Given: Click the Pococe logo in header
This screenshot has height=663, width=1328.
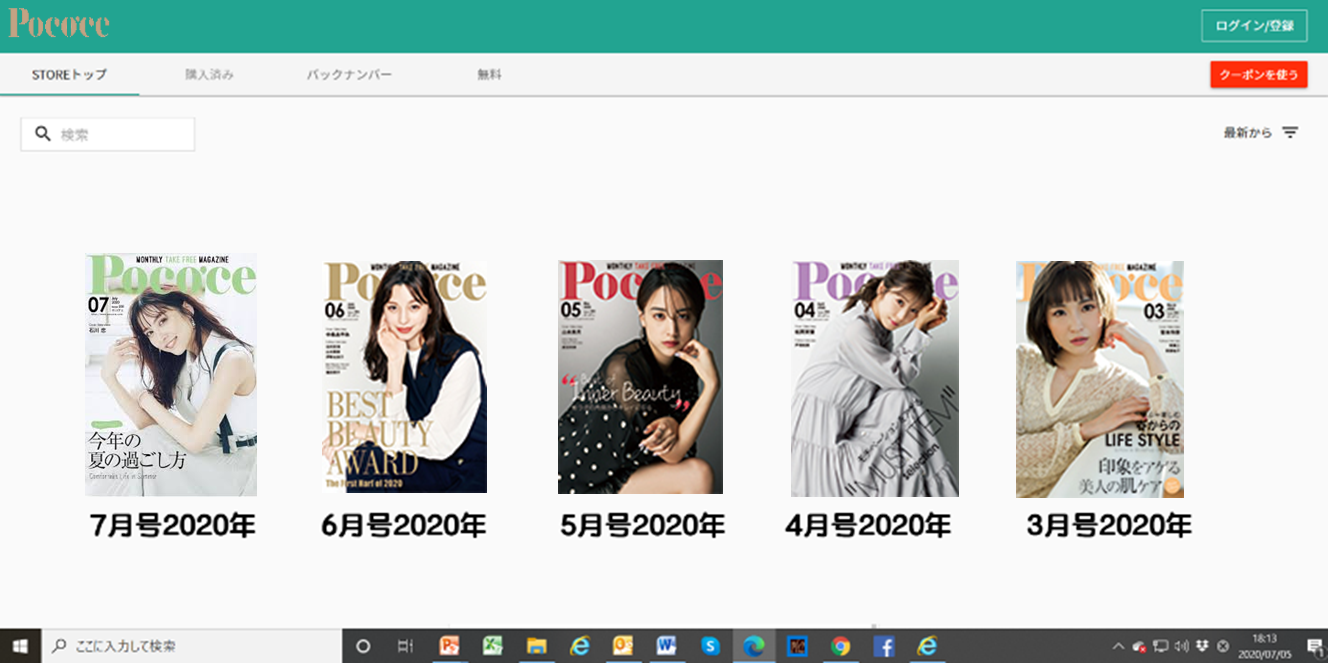Looking at the screenshot, I should click(x=59, y=23).
